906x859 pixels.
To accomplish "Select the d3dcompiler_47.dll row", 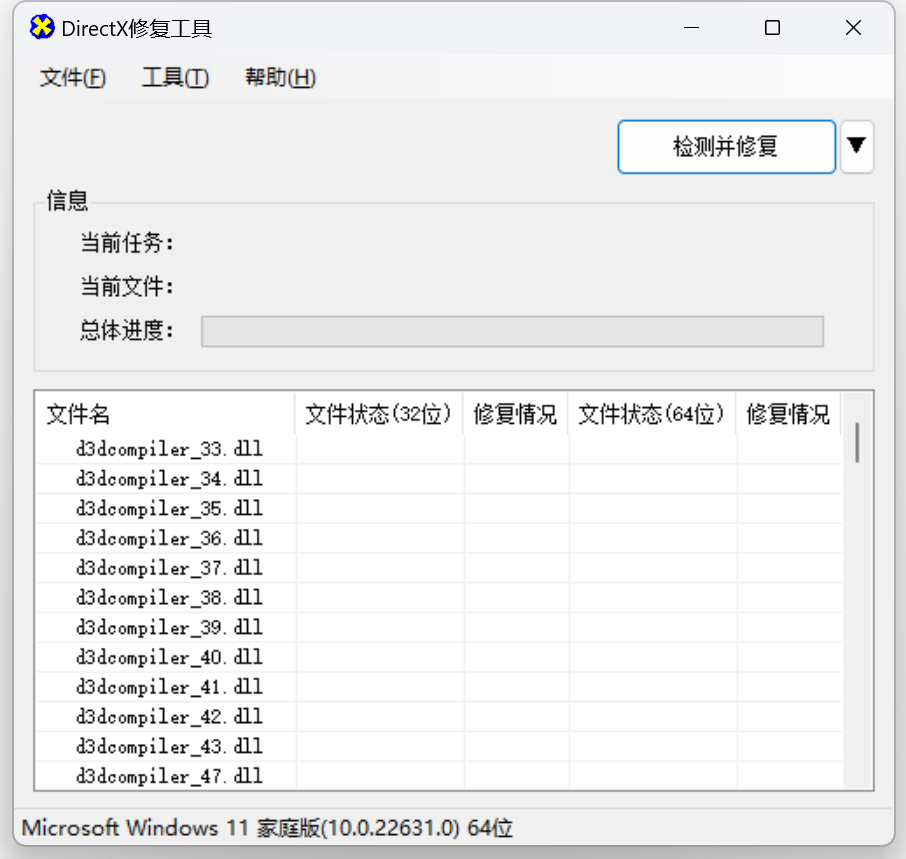I will [439, 776].
